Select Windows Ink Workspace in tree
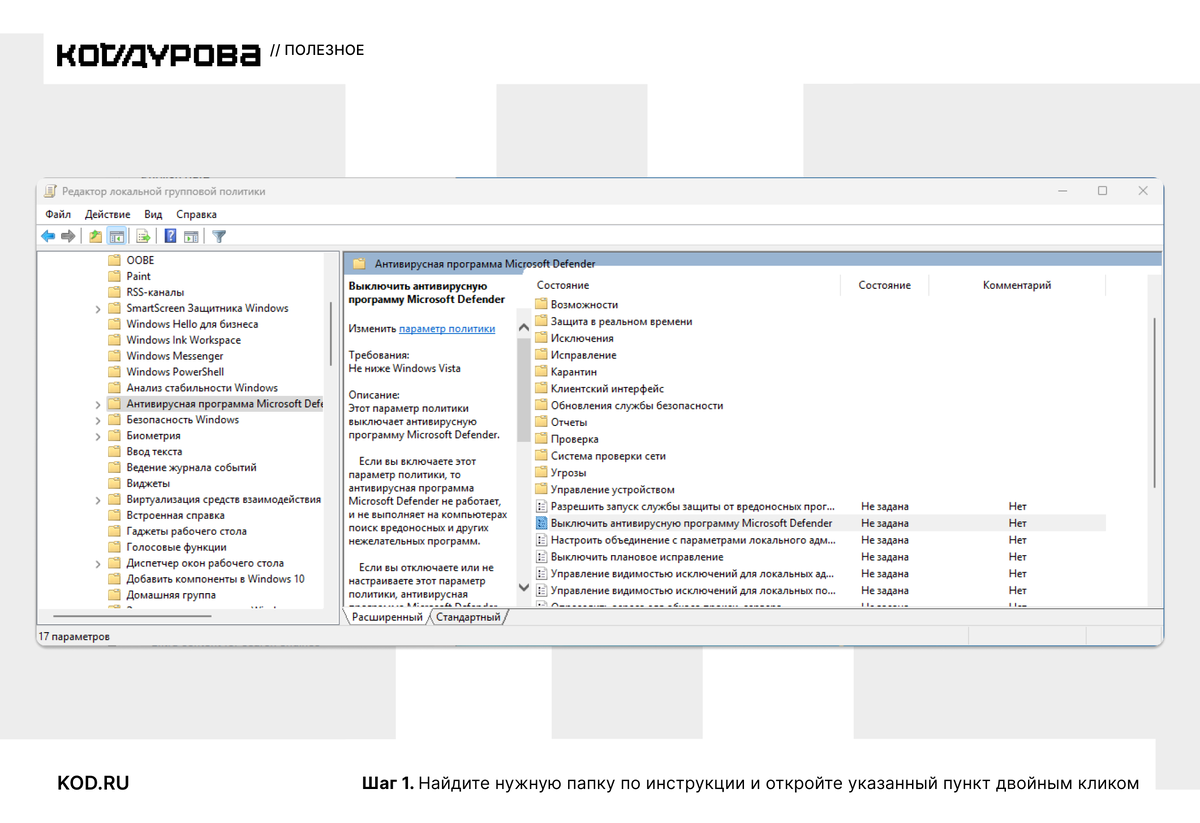This screenshot has height=823, width=1200. (x=183, y=340)
